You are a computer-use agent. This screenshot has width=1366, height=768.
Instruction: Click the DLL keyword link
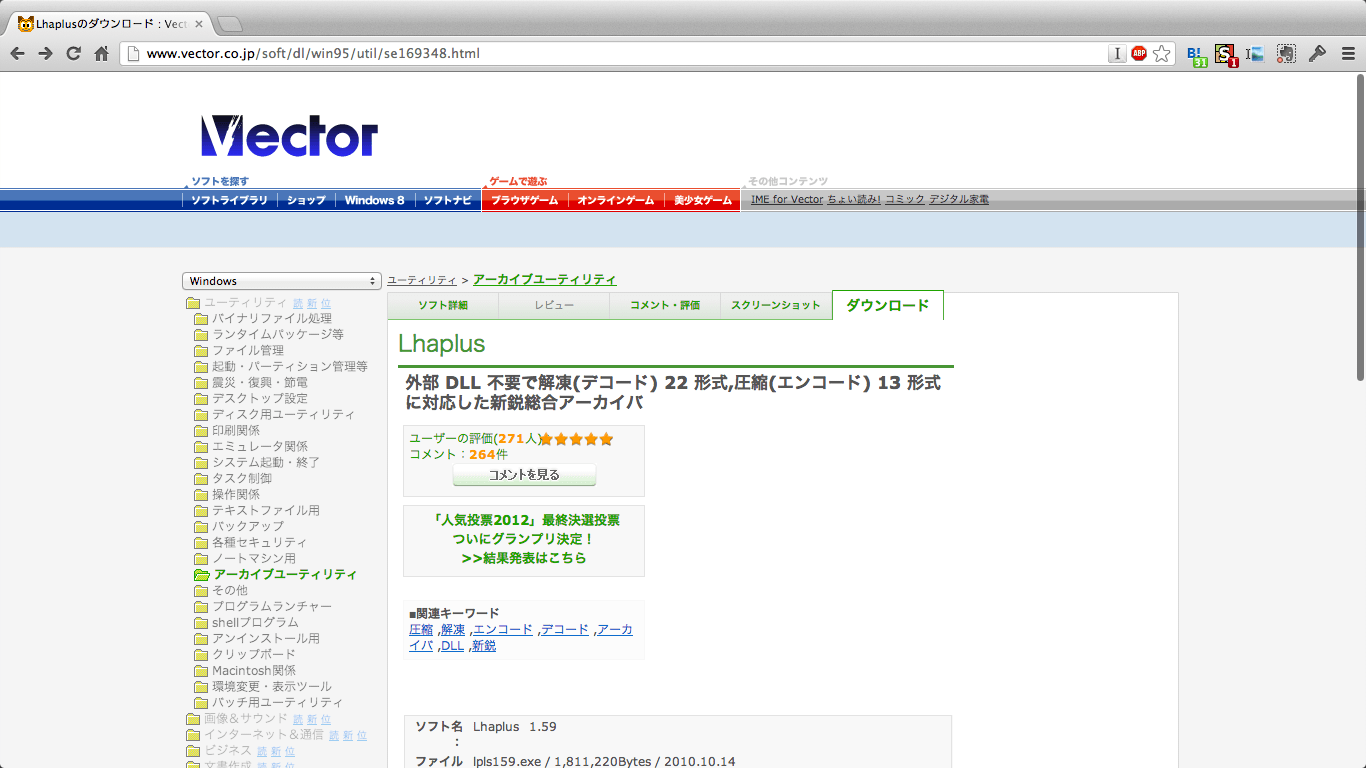pyautogui.click(x=453, y=646)
